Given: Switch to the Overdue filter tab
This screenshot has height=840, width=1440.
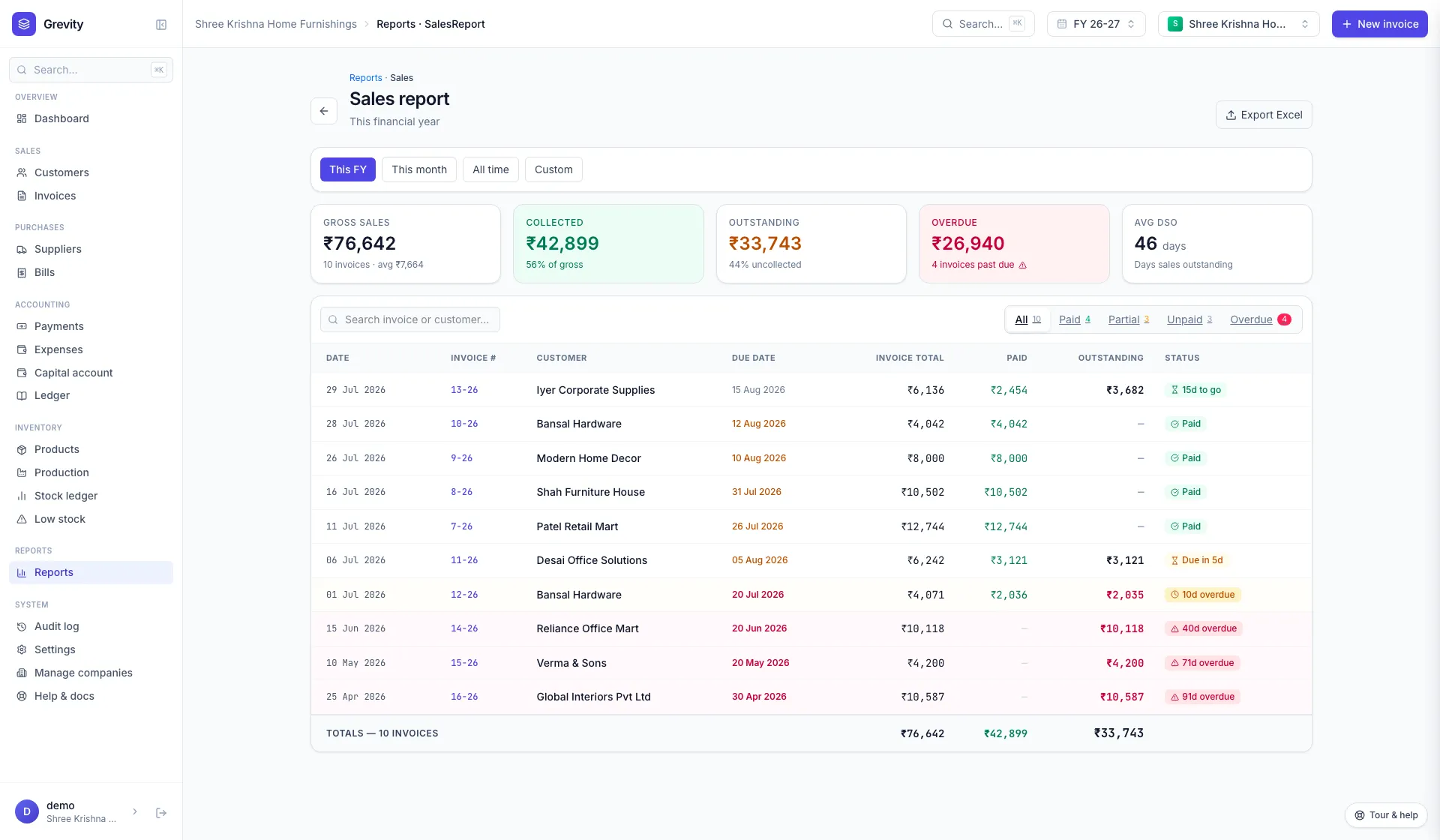Looking at the screenshot, I should [1261, 319].
